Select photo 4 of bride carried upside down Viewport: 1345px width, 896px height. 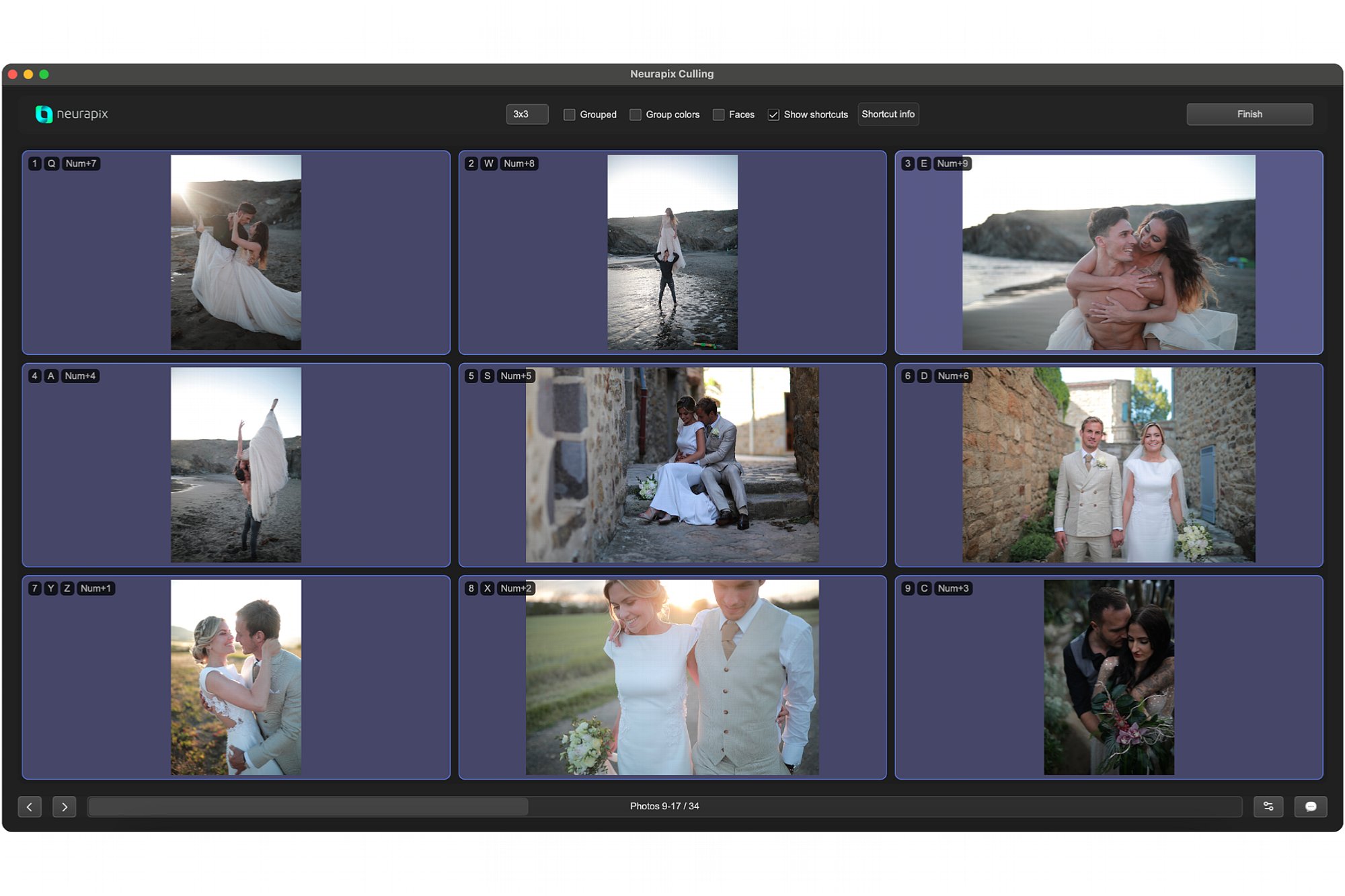[236, 465]
